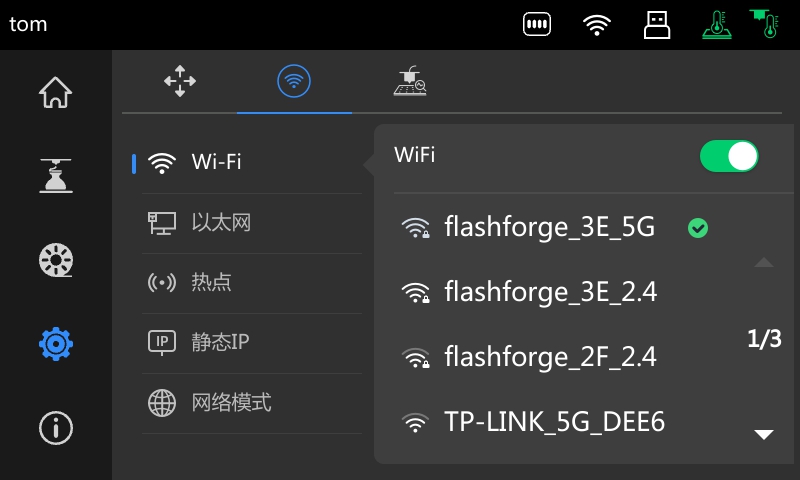Screen dimensions: 800x480
Task: Tap the Ethernet port status icon
Action: point(537,24)
